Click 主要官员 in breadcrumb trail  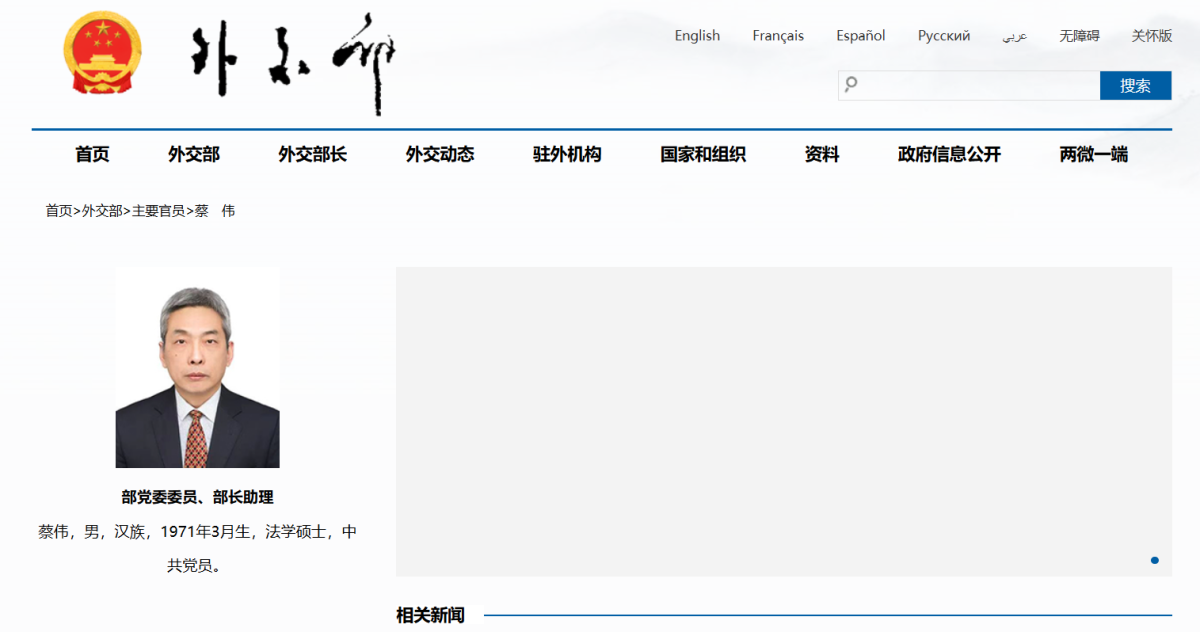(158, 211)
